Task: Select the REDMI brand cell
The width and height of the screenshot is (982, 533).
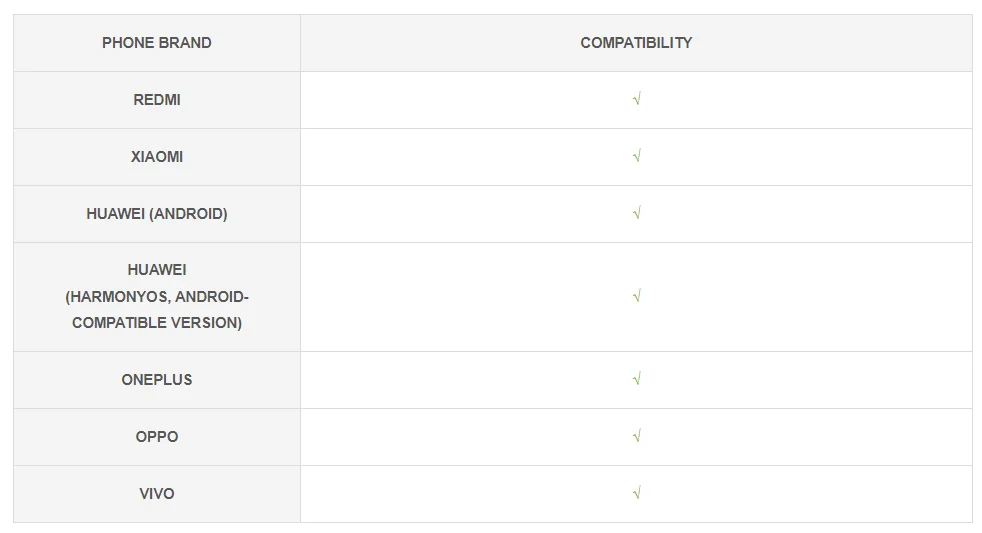Action: click(x=157, y=100)
